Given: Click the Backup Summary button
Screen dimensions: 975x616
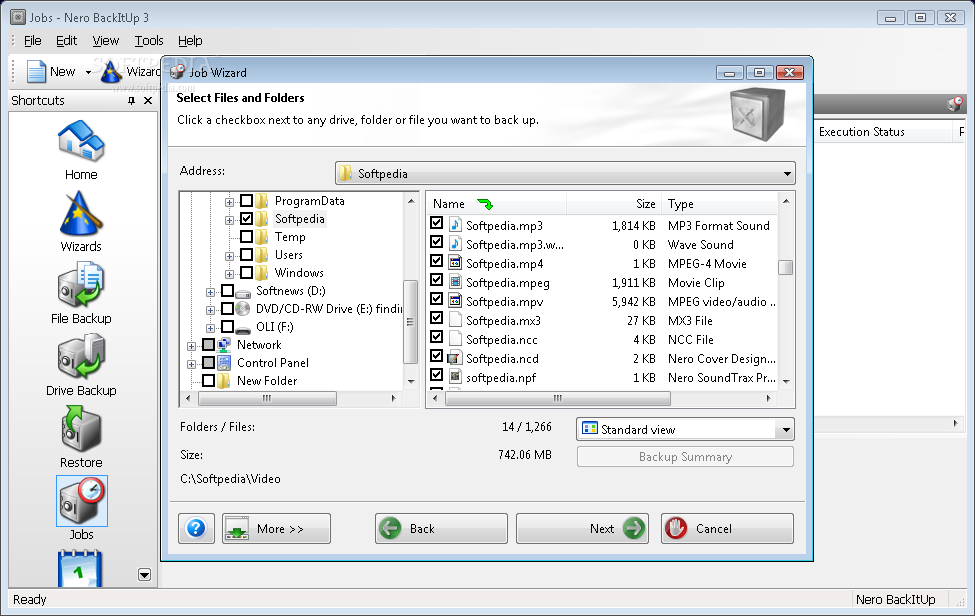Looking at the screenshot, I should 685,457.
